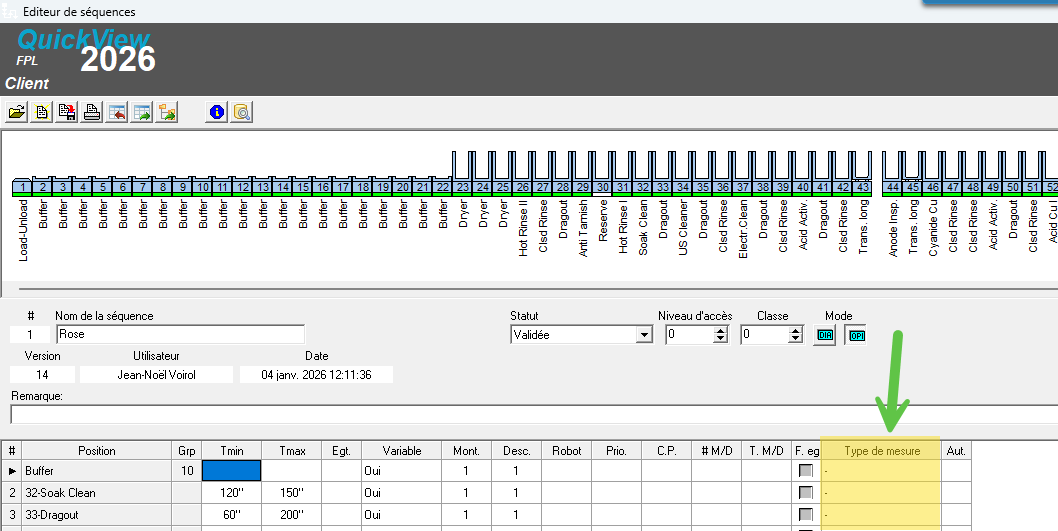Screen dimensions: 1058x531
Task: Click the Open folder toolbar icon
Action: click(x=17, y=112)
